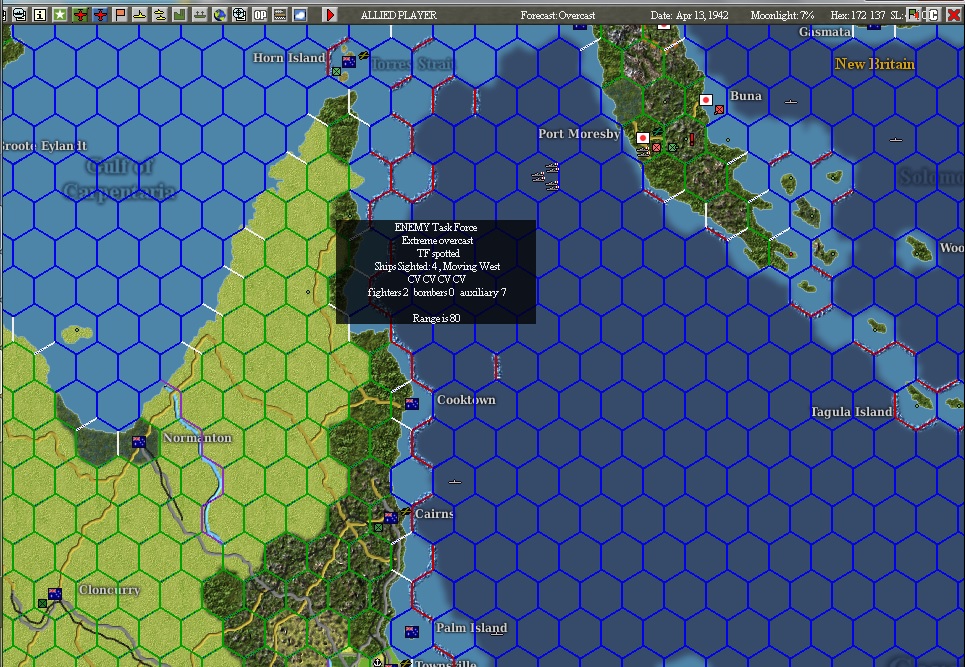965x667 pixels.
Task: Click the 'New Britain' map label
Action: (875, 64)
